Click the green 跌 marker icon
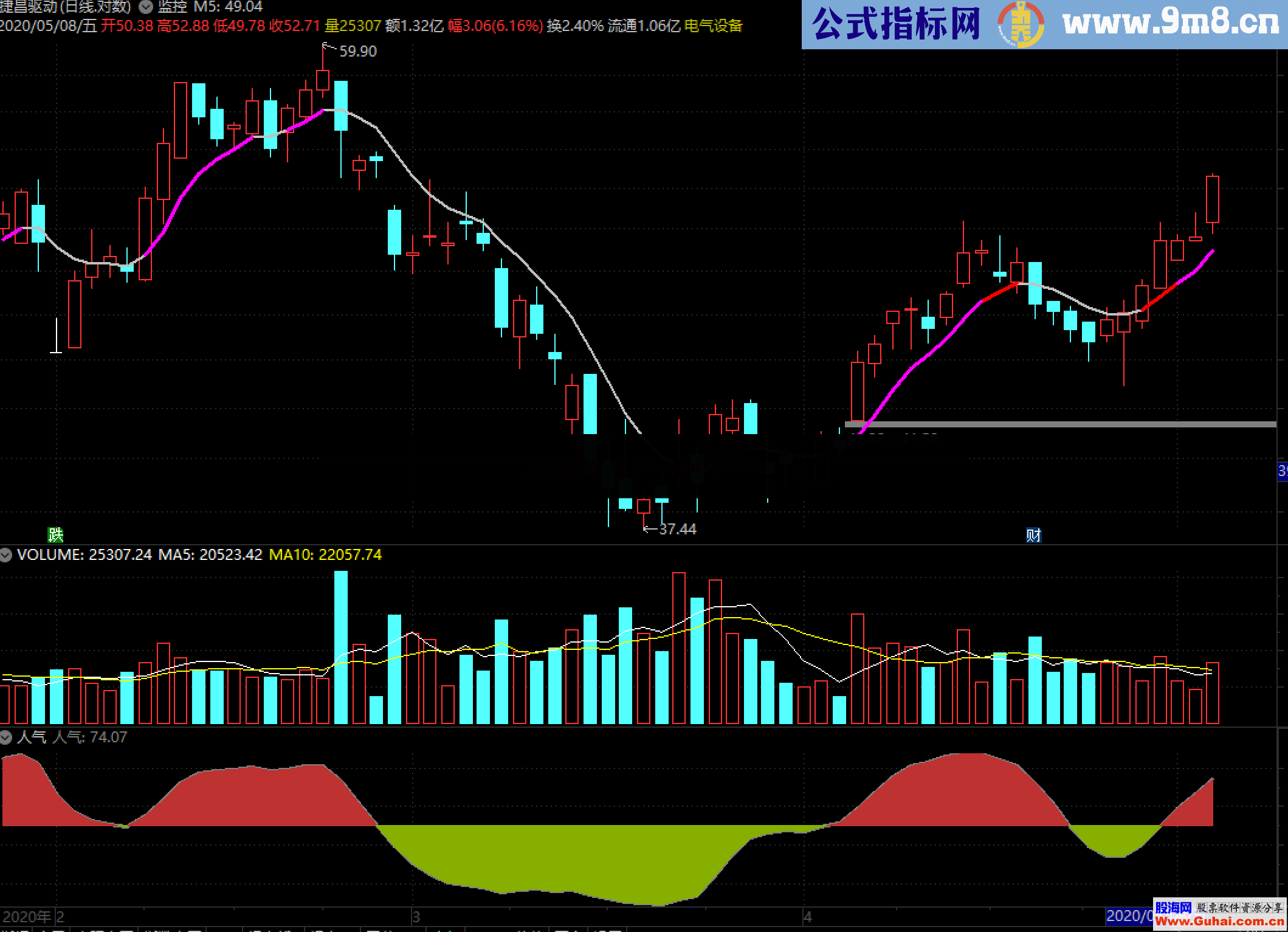The image size is (1288, 932). coord(55,534)
